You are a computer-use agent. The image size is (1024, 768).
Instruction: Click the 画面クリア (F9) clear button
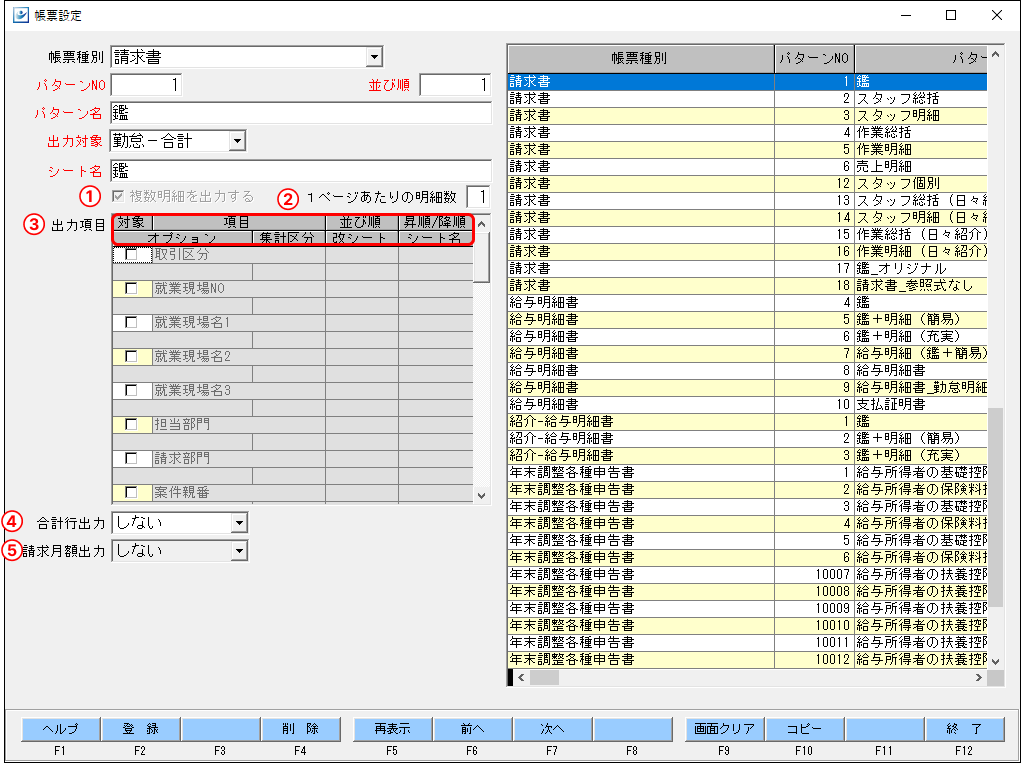(x=725, y=729)
